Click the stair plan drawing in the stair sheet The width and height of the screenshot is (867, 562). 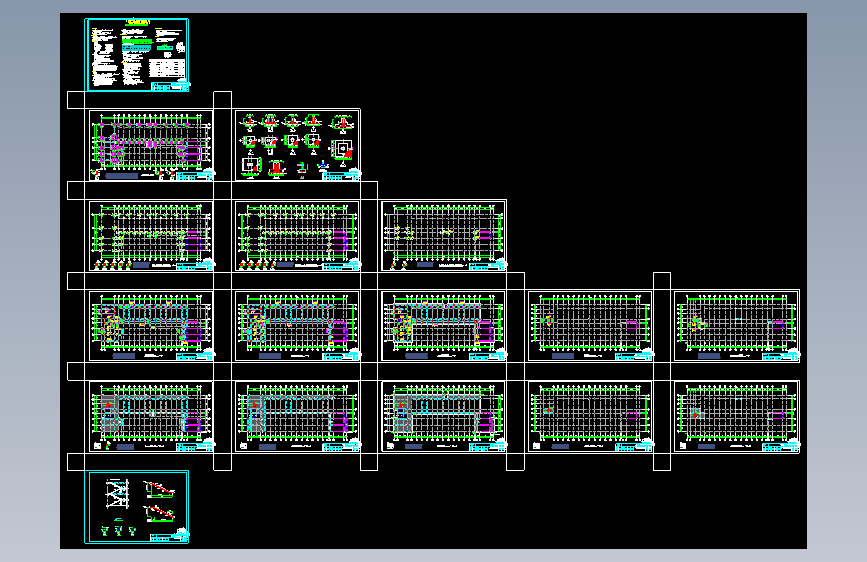[117, 493]
